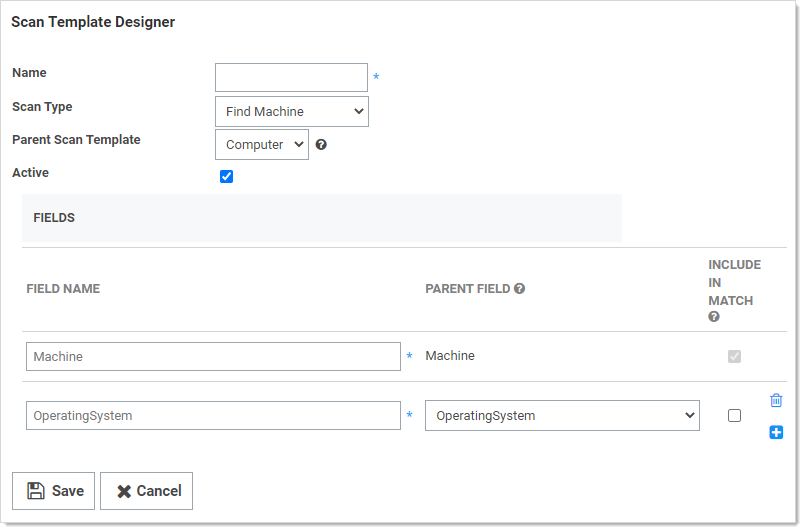Screen dimensions: 804x531
Task: Open OperatingSystem parent field dropdown
Action: pos(562,416)
